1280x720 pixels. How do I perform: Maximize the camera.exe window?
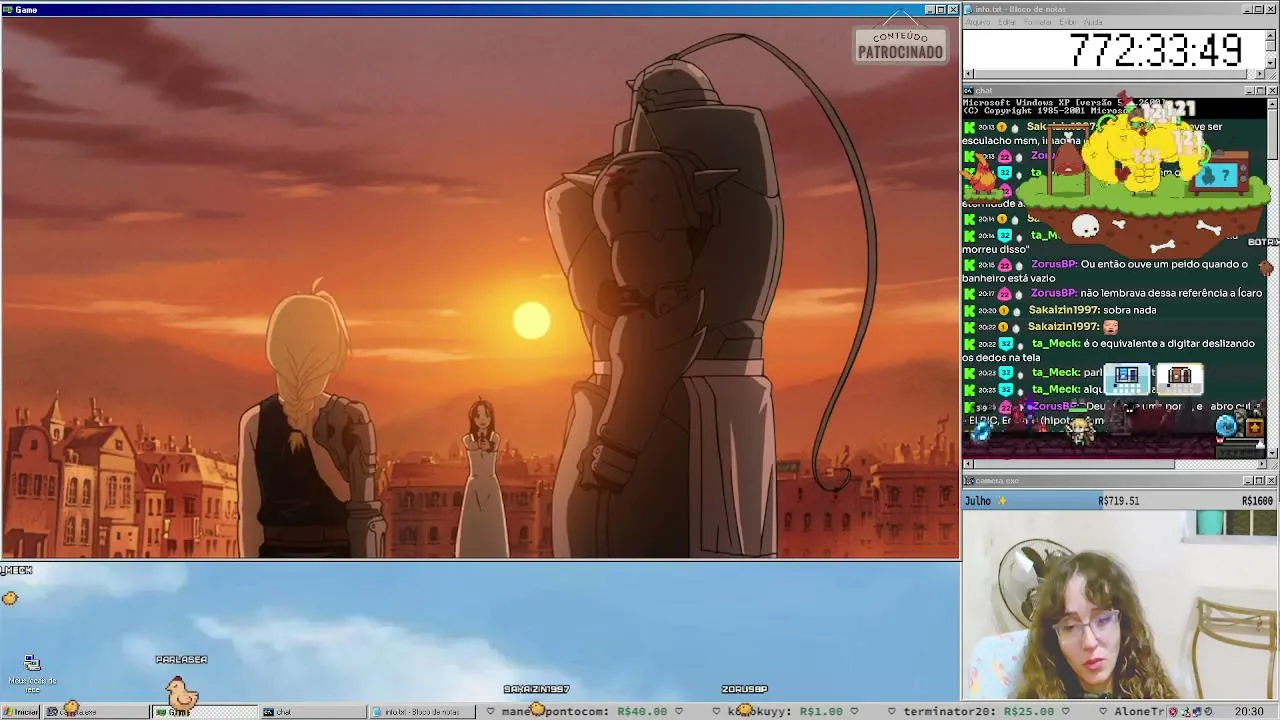1260,481
